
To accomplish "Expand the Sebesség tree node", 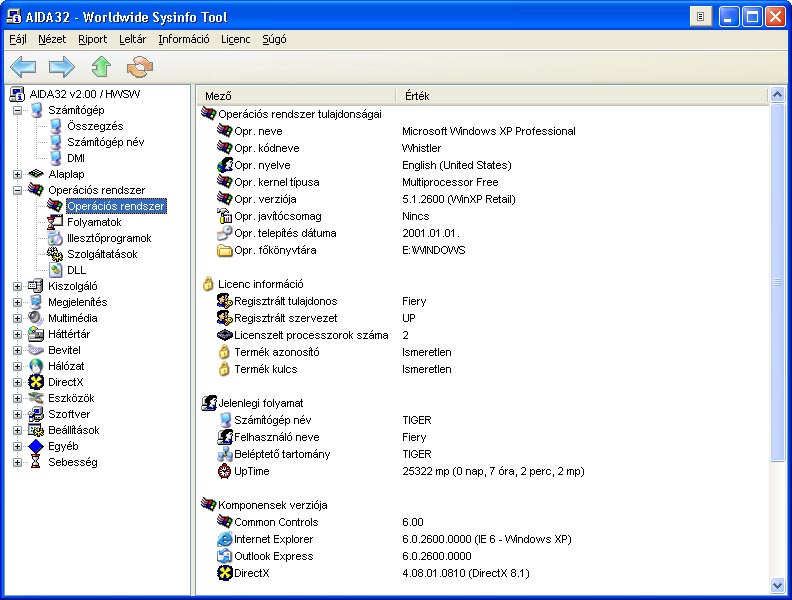I will (x=17, y=463).
